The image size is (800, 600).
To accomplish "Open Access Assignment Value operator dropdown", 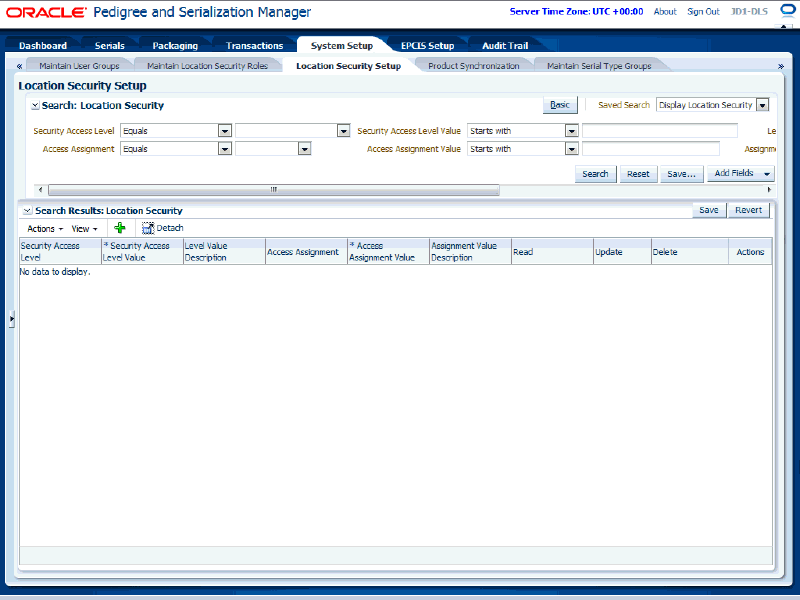I will click(572, 149).
